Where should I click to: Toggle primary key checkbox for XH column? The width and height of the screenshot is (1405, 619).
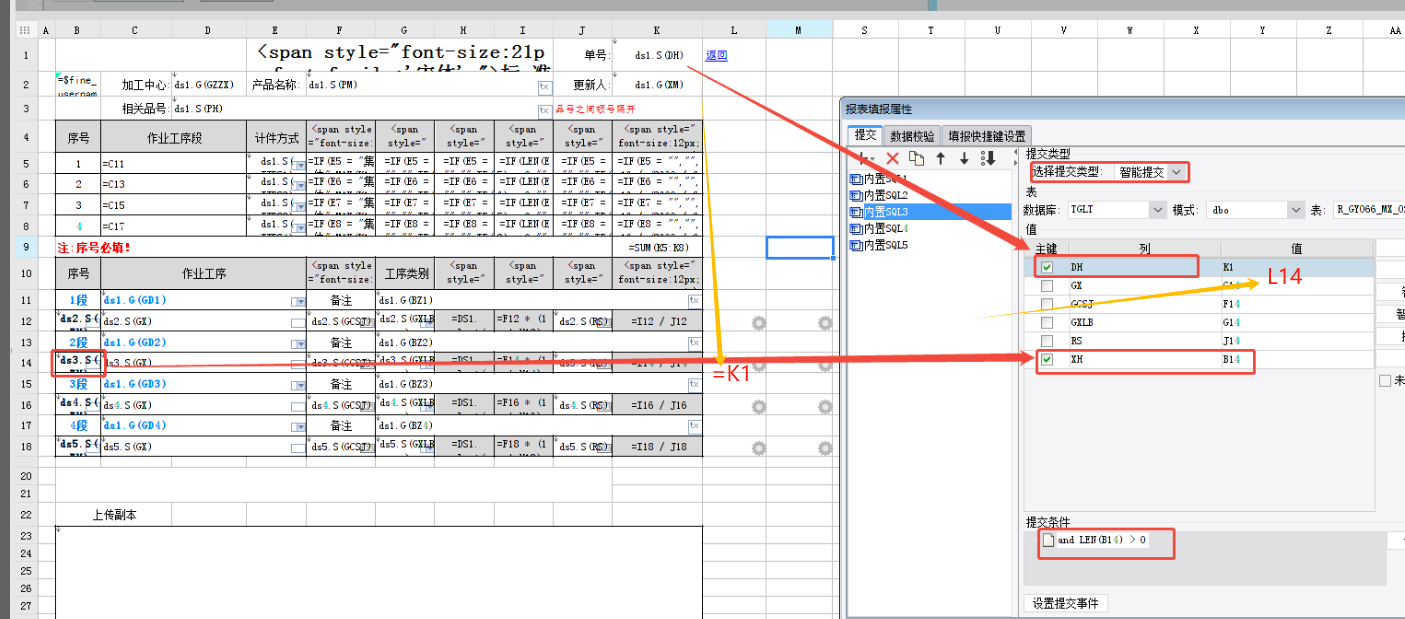coord(1046,359)
